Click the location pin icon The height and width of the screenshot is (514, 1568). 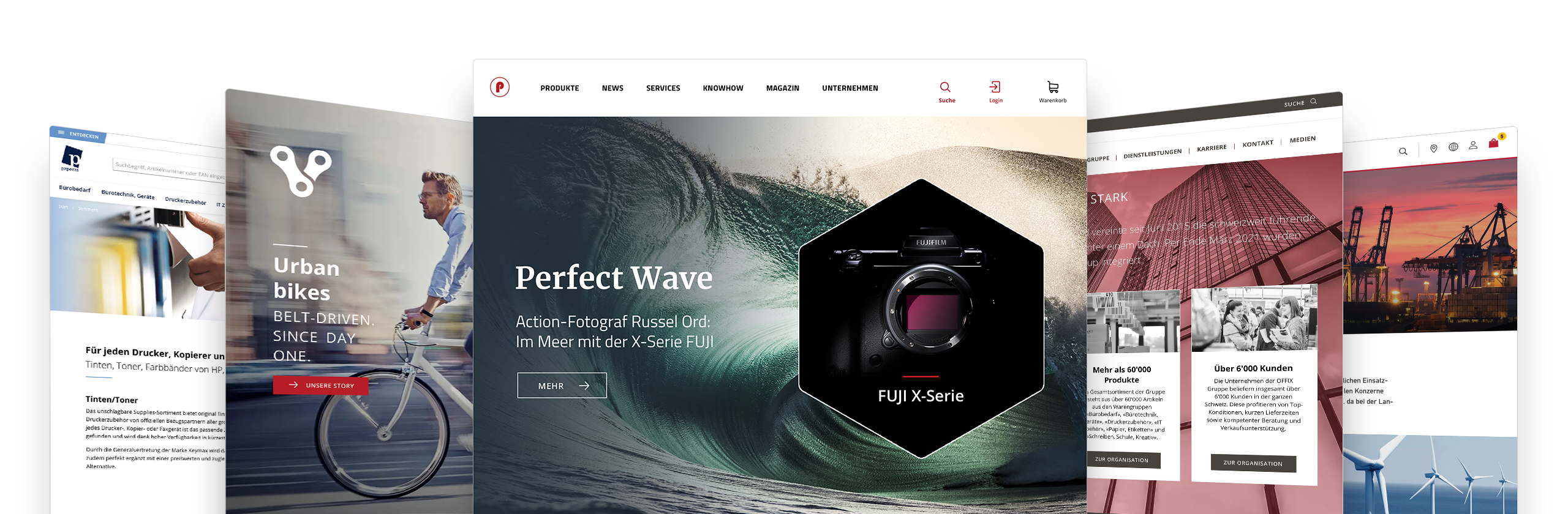coord(1433,149)
